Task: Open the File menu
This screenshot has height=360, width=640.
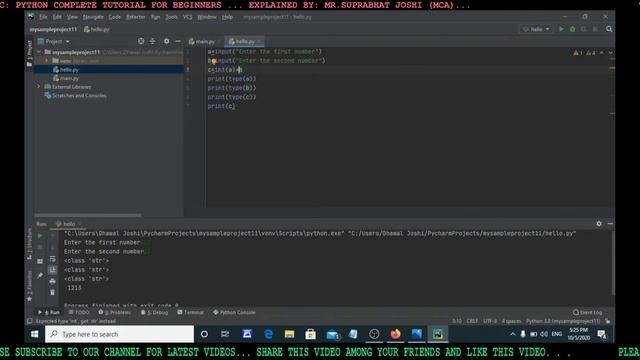Action: point(43,17)
